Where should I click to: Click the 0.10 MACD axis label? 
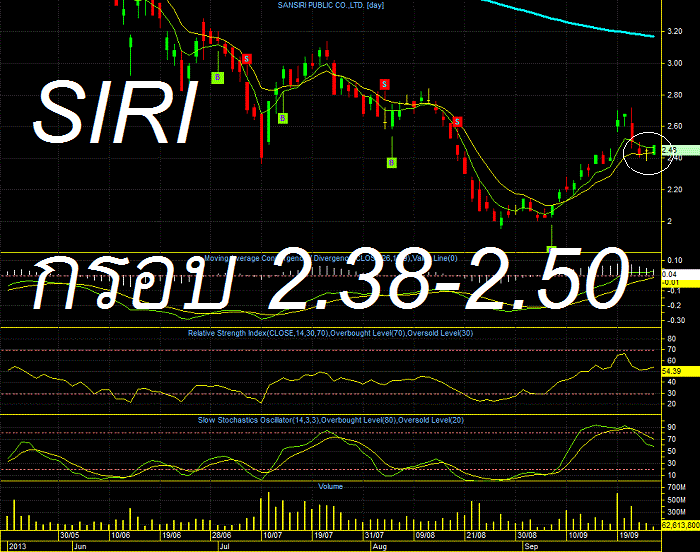tap(675, 260)
